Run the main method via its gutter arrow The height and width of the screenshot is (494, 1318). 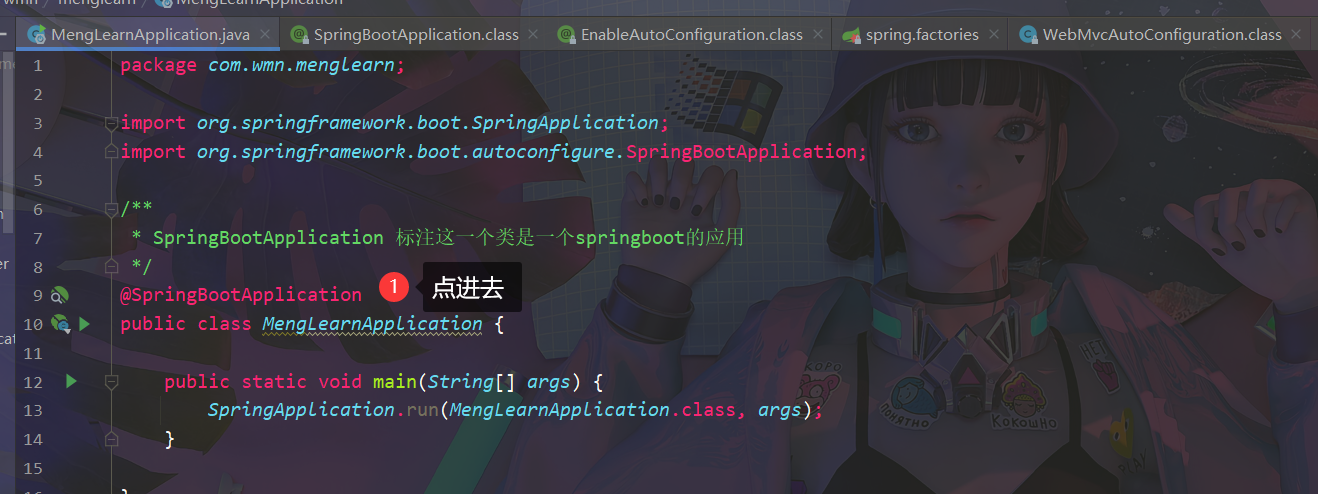(71, 381)
